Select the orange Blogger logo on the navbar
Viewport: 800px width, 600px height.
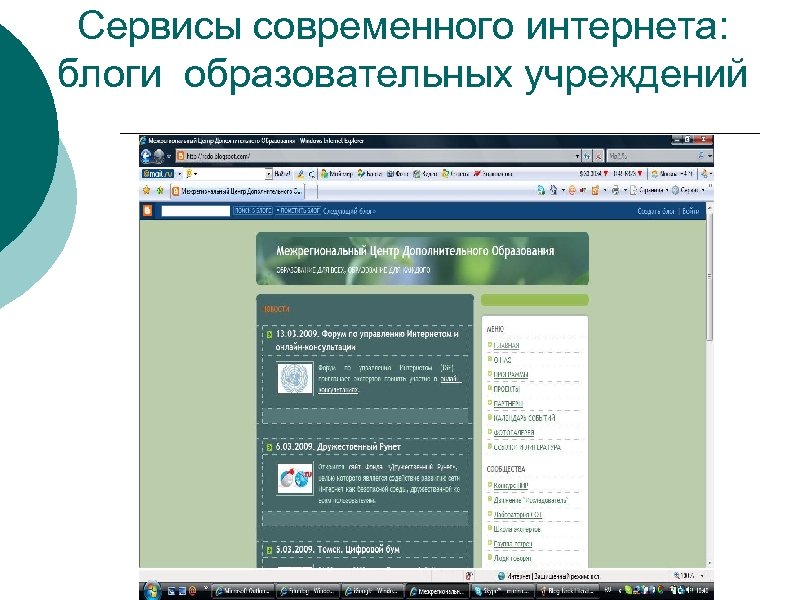click(149, 210)
